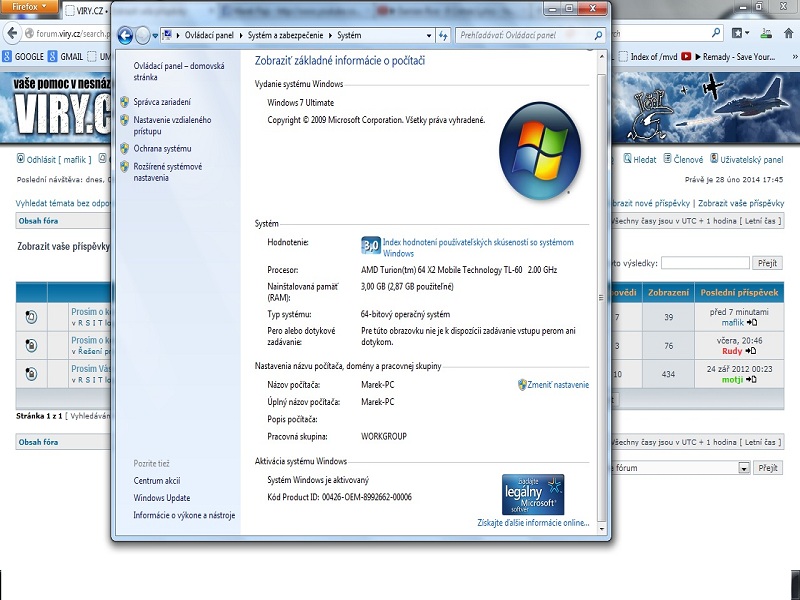This screenshot has width=800, height=600.
Task: Open Firefox bookmarks star menu
Action: click(740, 34)
